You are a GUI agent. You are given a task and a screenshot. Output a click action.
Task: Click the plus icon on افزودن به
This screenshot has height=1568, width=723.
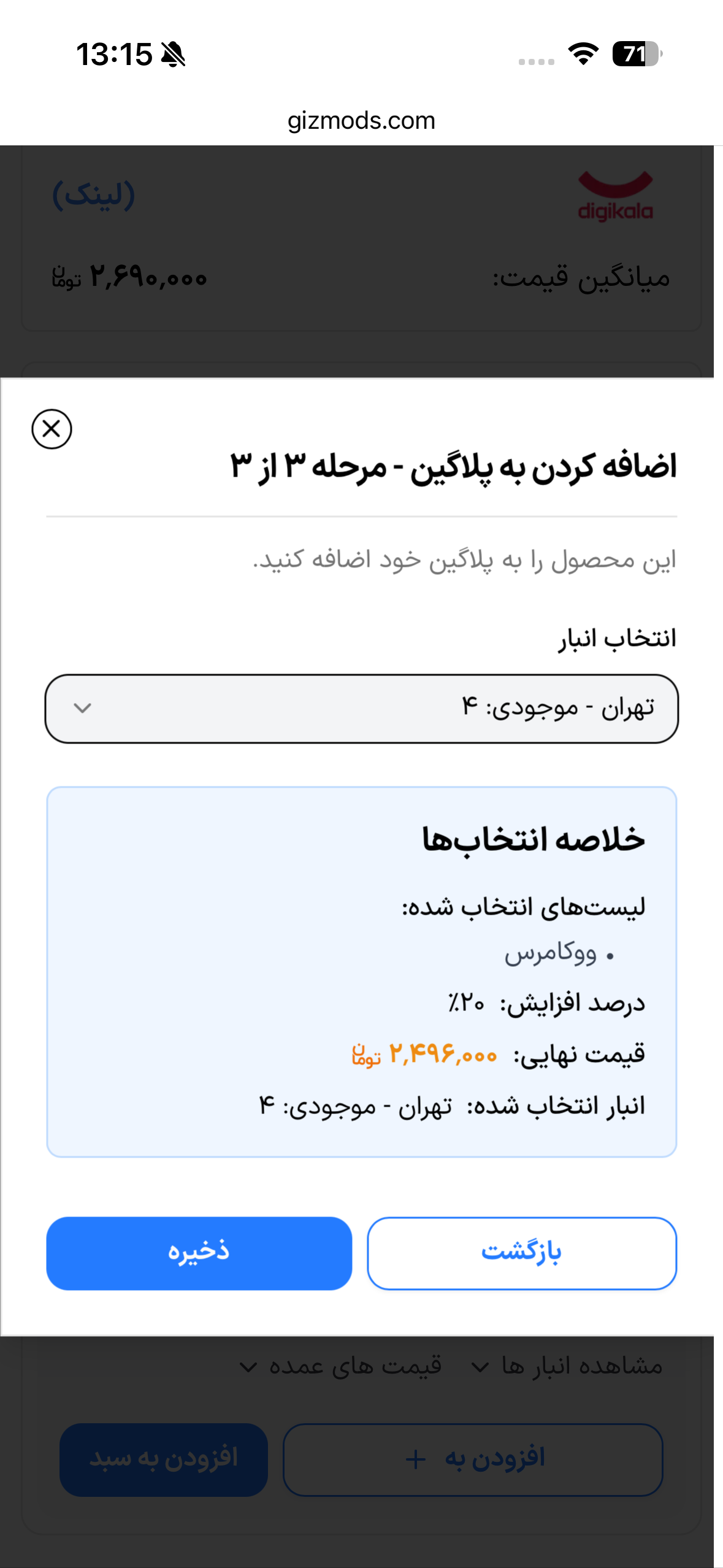tap(416, 1459)
